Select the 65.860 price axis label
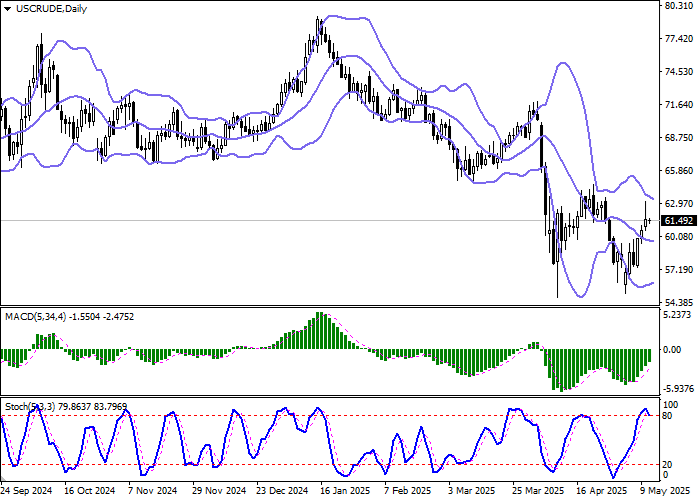Image resolution: width=700 pixels, height=500 pixels. pos(679,171)
